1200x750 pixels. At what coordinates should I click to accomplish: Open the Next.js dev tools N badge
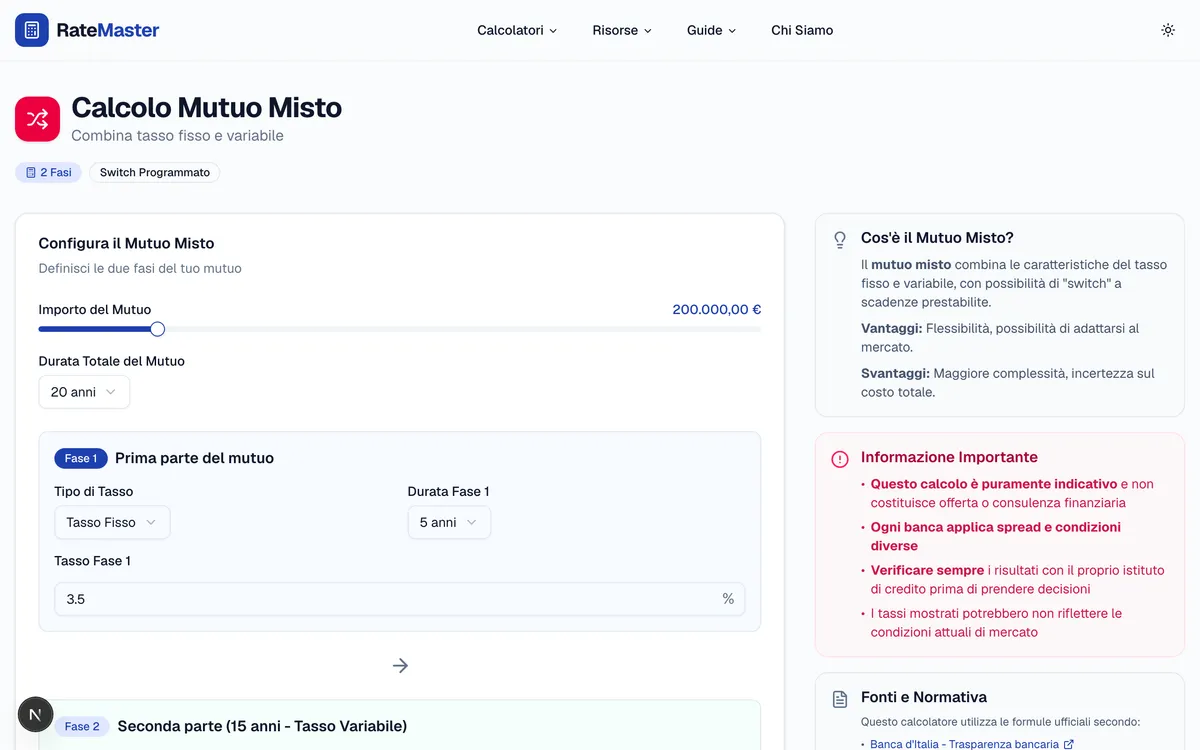tap(36, 714)
